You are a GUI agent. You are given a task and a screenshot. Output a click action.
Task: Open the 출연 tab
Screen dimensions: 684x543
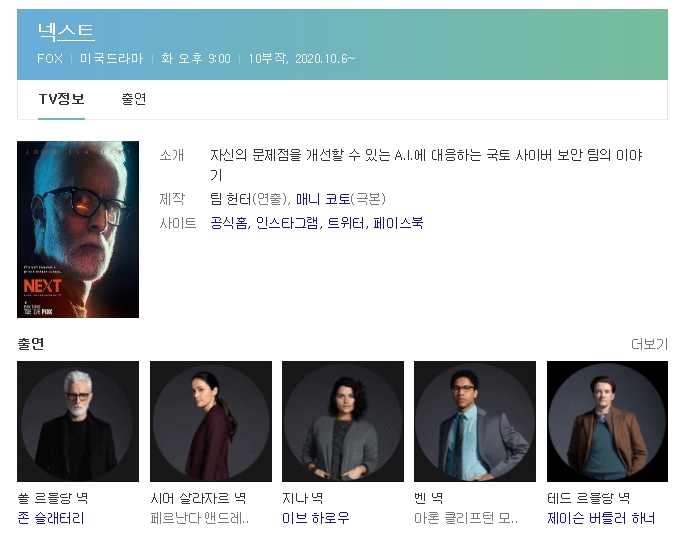click(134, 99)
